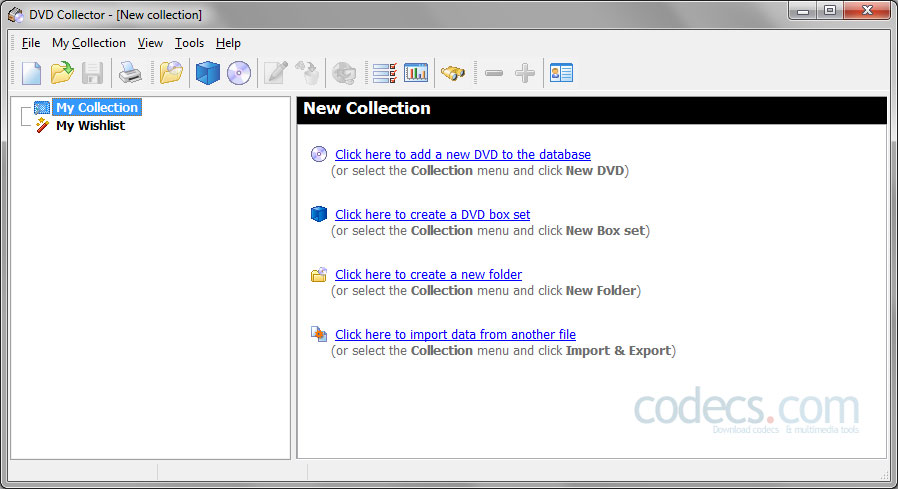898x489 pixels.
Task: Close the DVD Collector window
Action: click(867, 11)
